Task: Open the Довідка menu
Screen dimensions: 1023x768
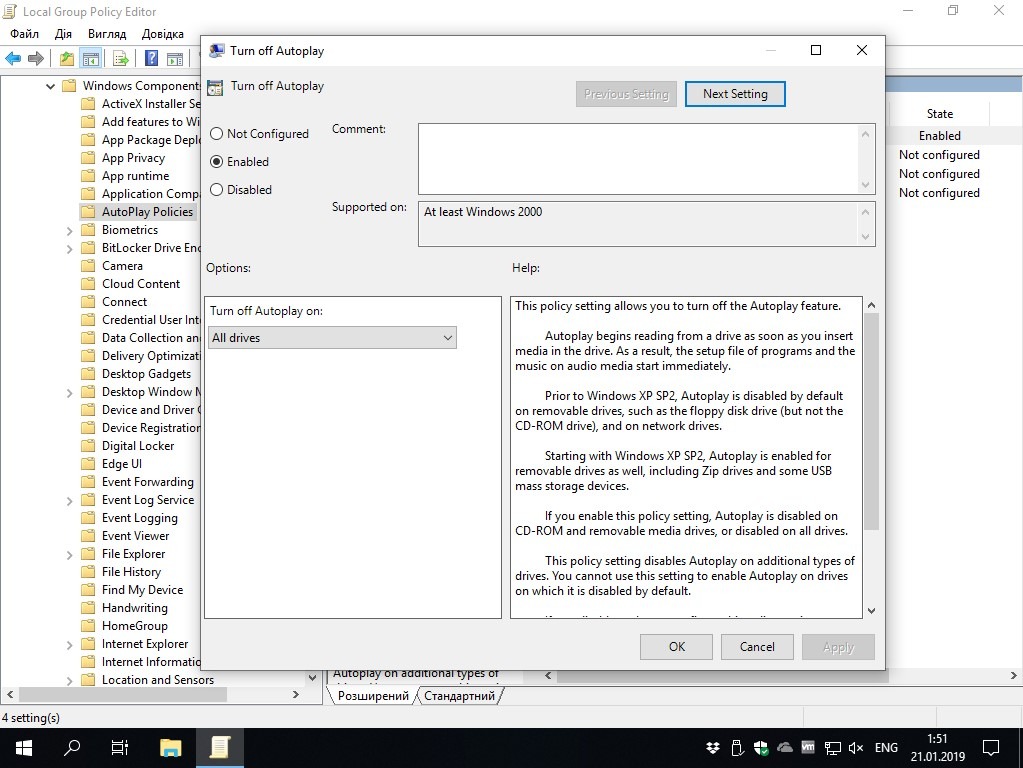Action: [x=163, y=34]
